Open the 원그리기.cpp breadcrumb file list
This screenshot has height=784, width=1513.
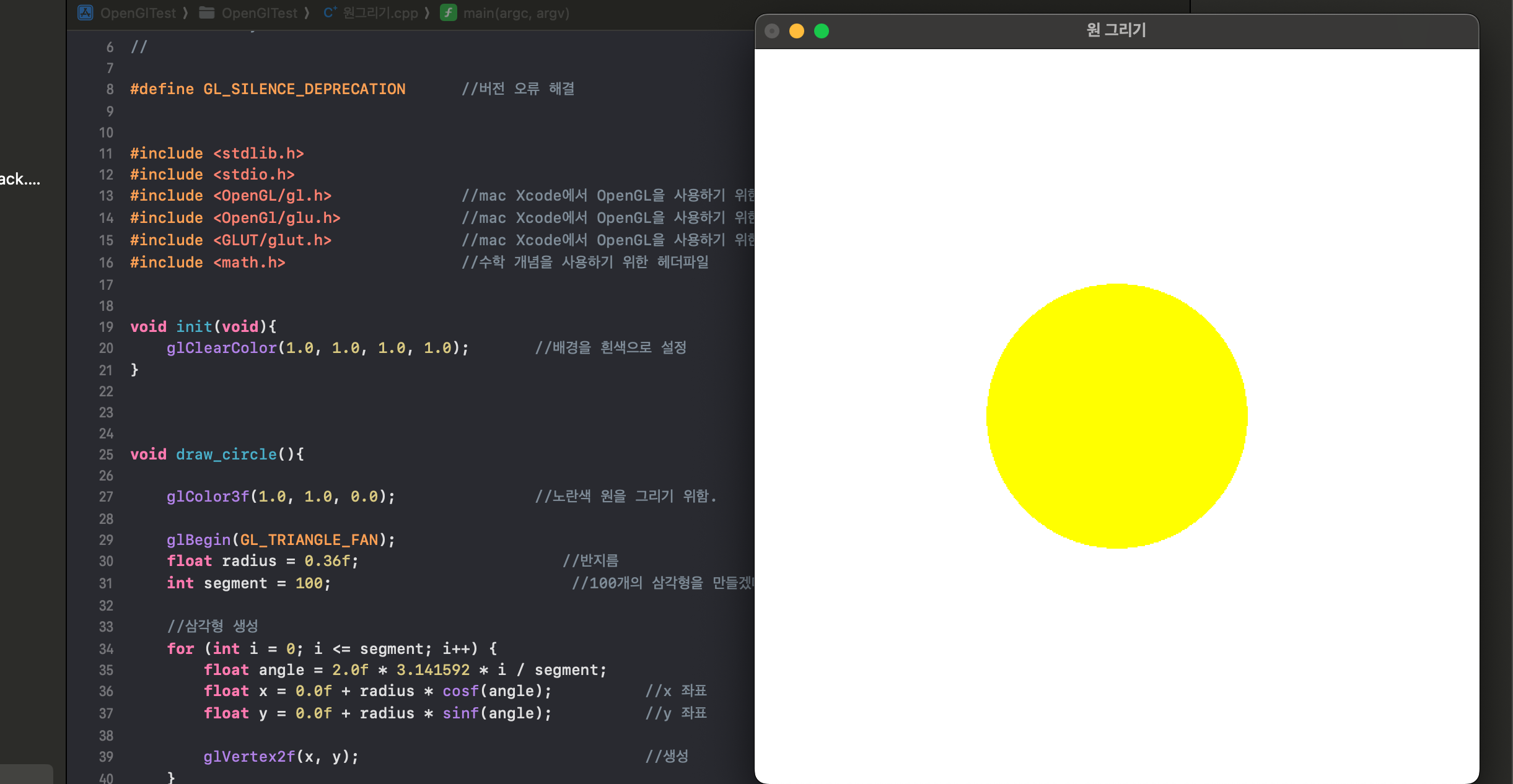pyautogui.click(x=380, y=13)
